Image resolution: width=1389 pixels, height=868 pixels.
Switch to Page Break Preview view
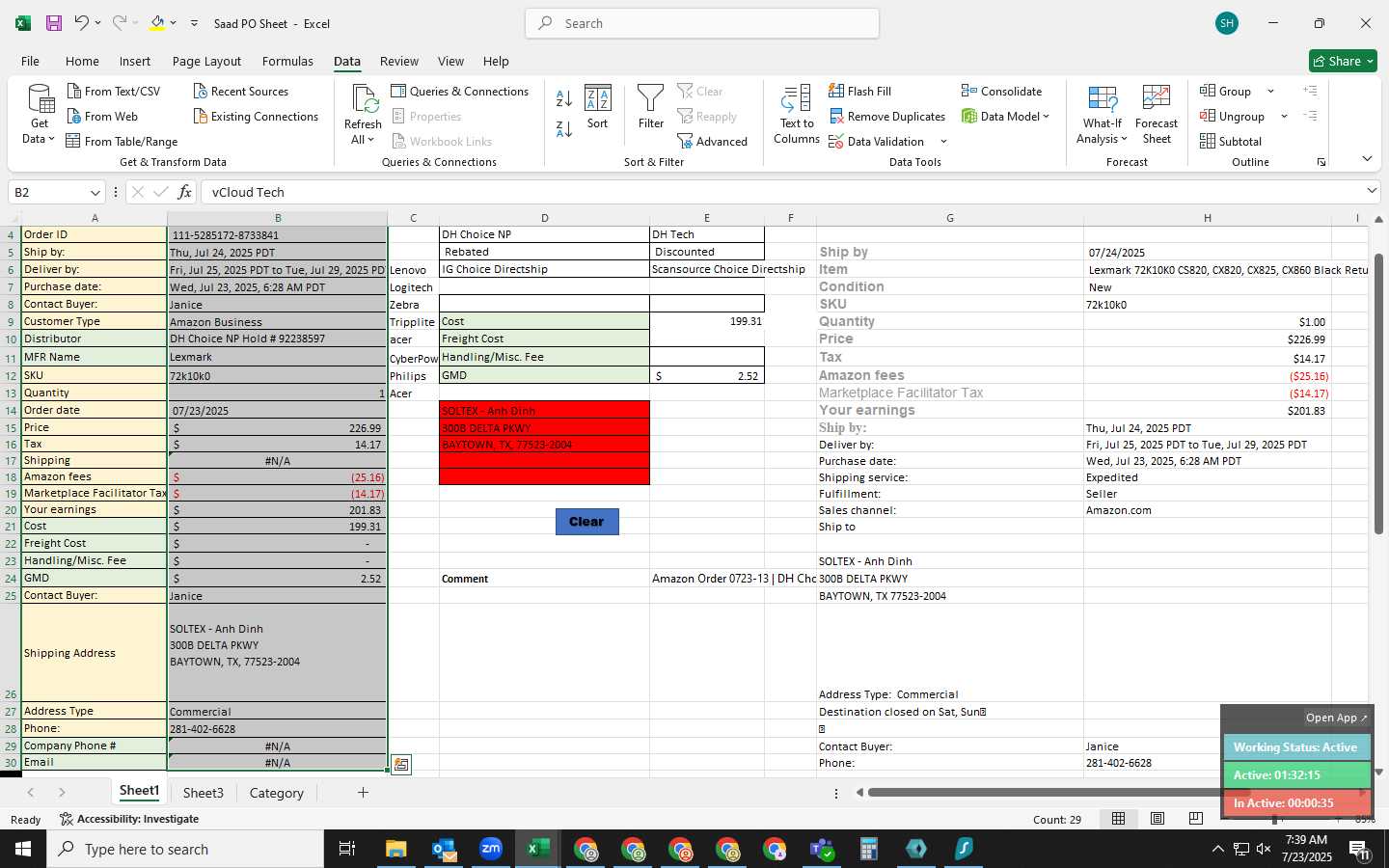coord(1196,819)
